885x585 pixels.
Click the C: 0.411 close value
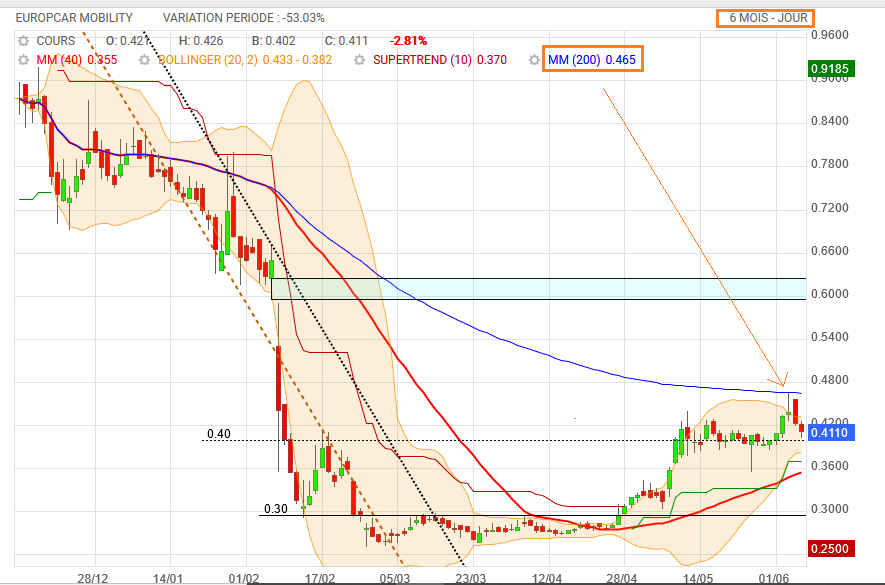pyautogui.click(x=346, y=41)
